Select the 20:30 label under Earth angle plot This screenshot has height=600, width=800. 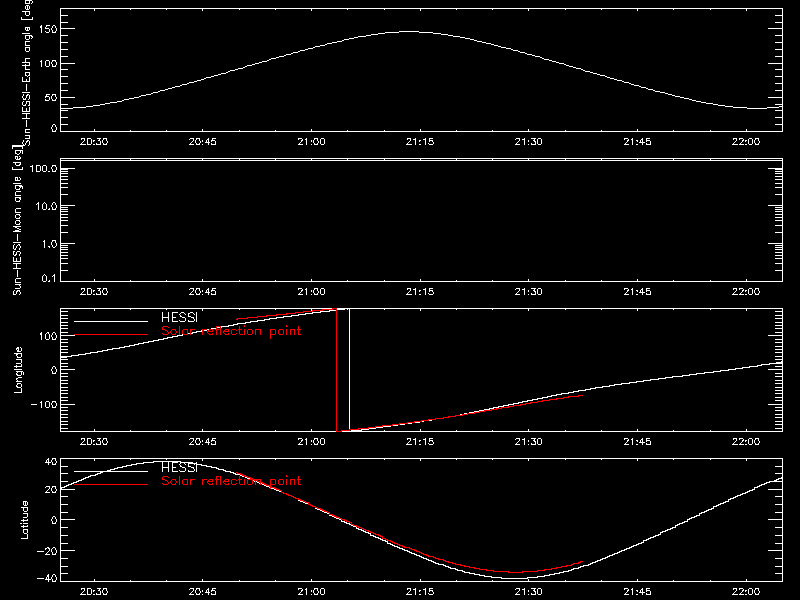(x=94, y=142)
